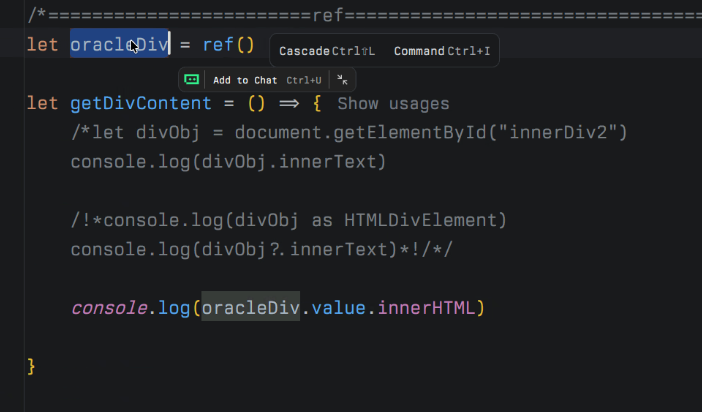702x412 pixels.
Task: Click the let keyword before oracleDiv
Action: (x=43, y=44)
